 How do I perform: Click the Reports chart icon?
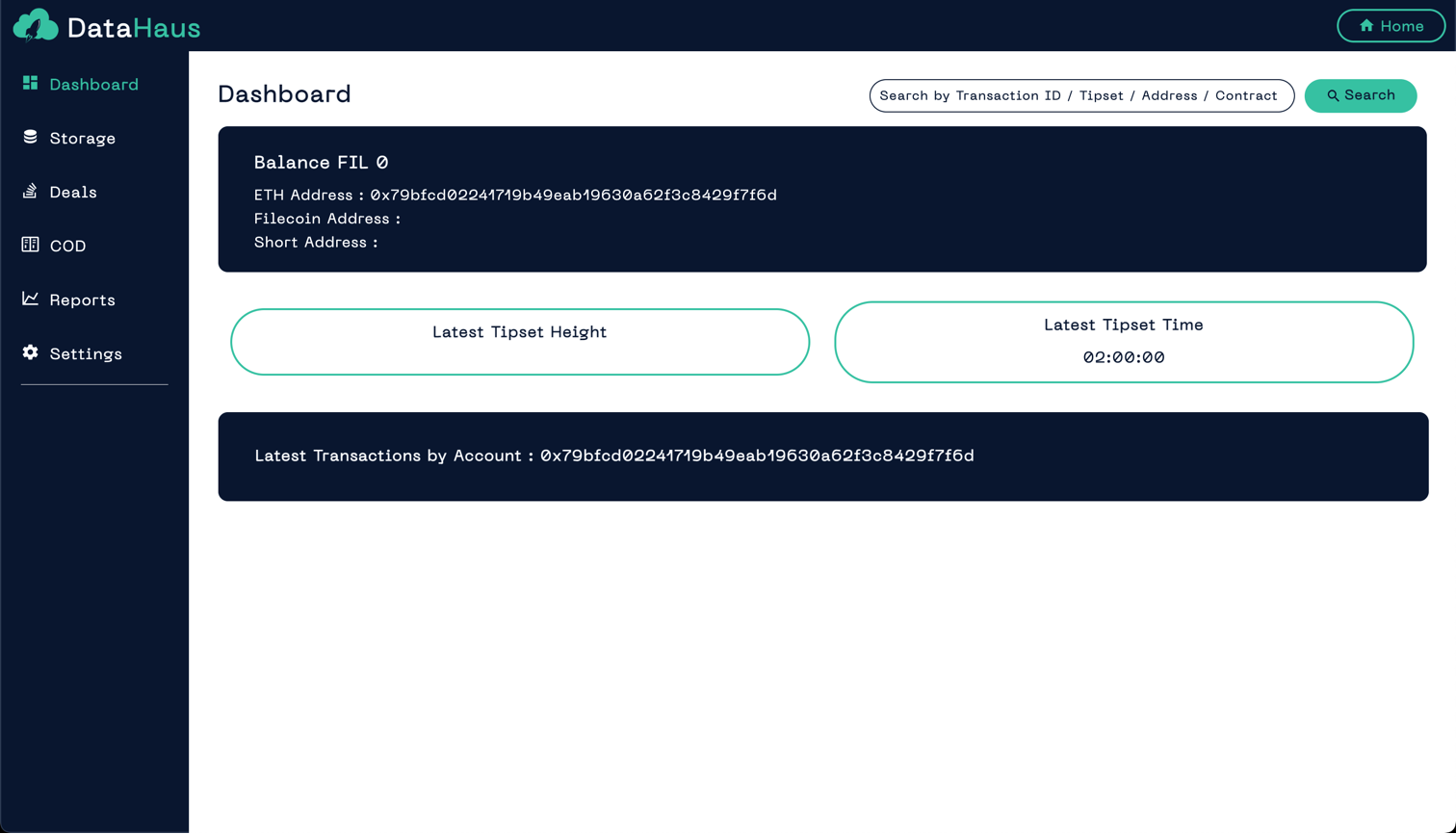pos(30,300)
